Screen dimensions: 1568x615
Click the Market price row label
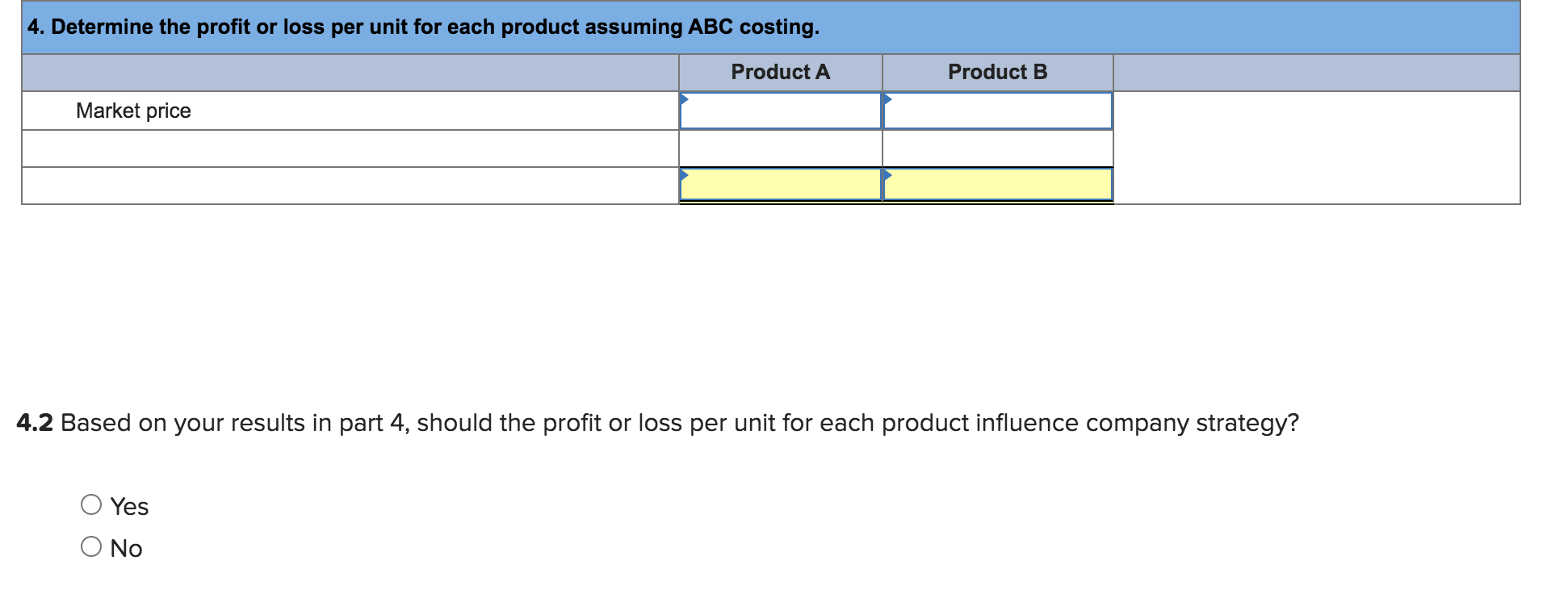pyautogui.click(x=134, y=111)
